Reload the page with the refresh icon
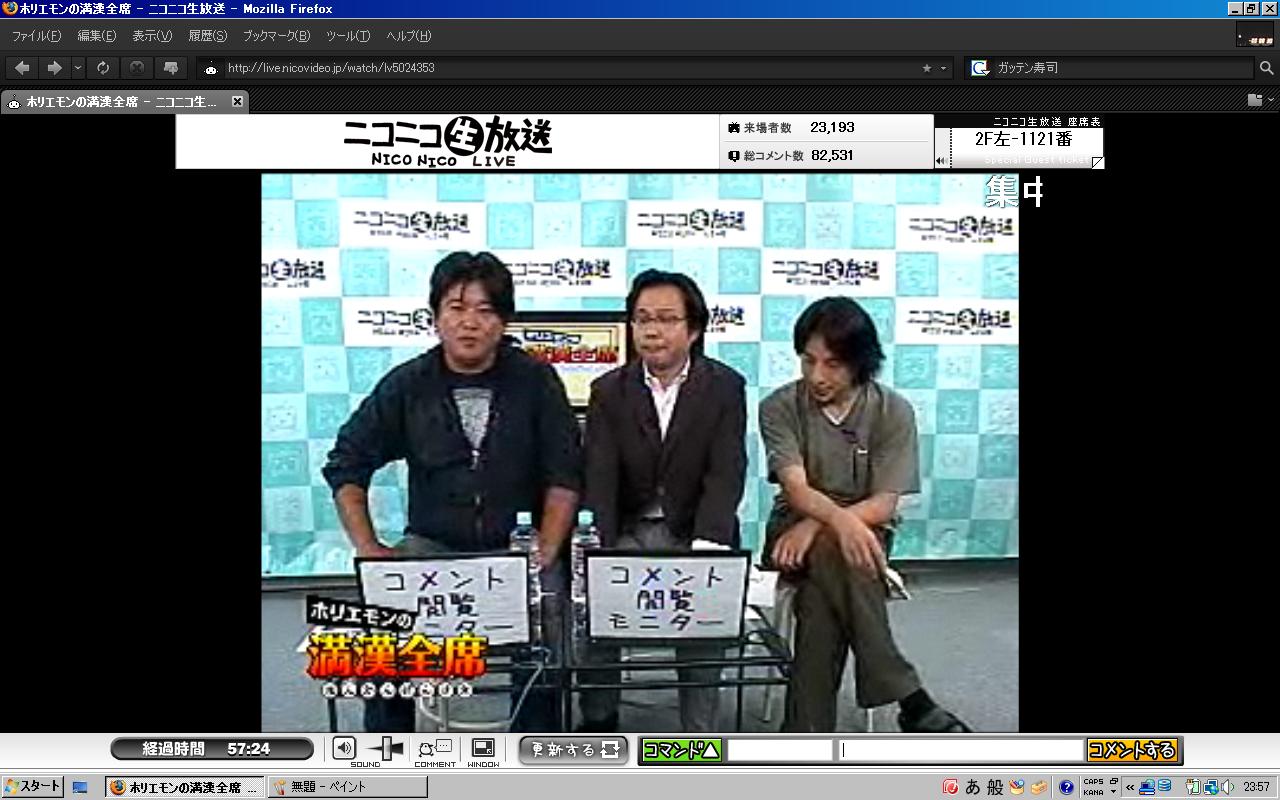 [x=103, y=68]
